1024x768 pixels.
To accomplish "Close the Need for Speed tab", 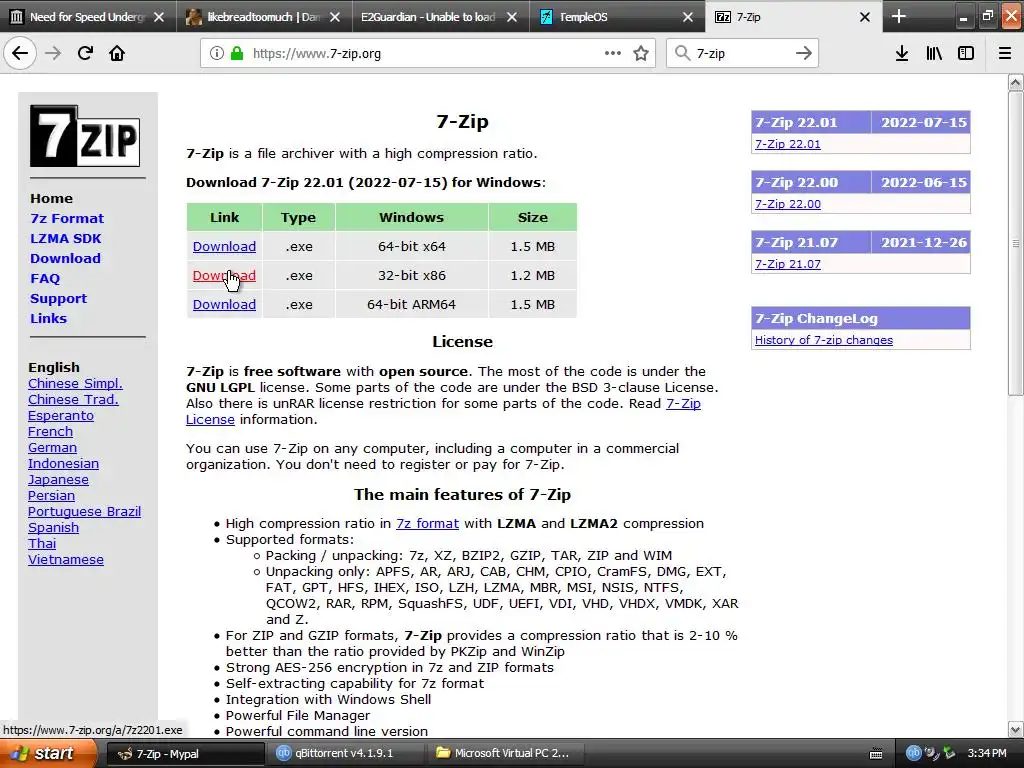I will (x=159, y=17).
